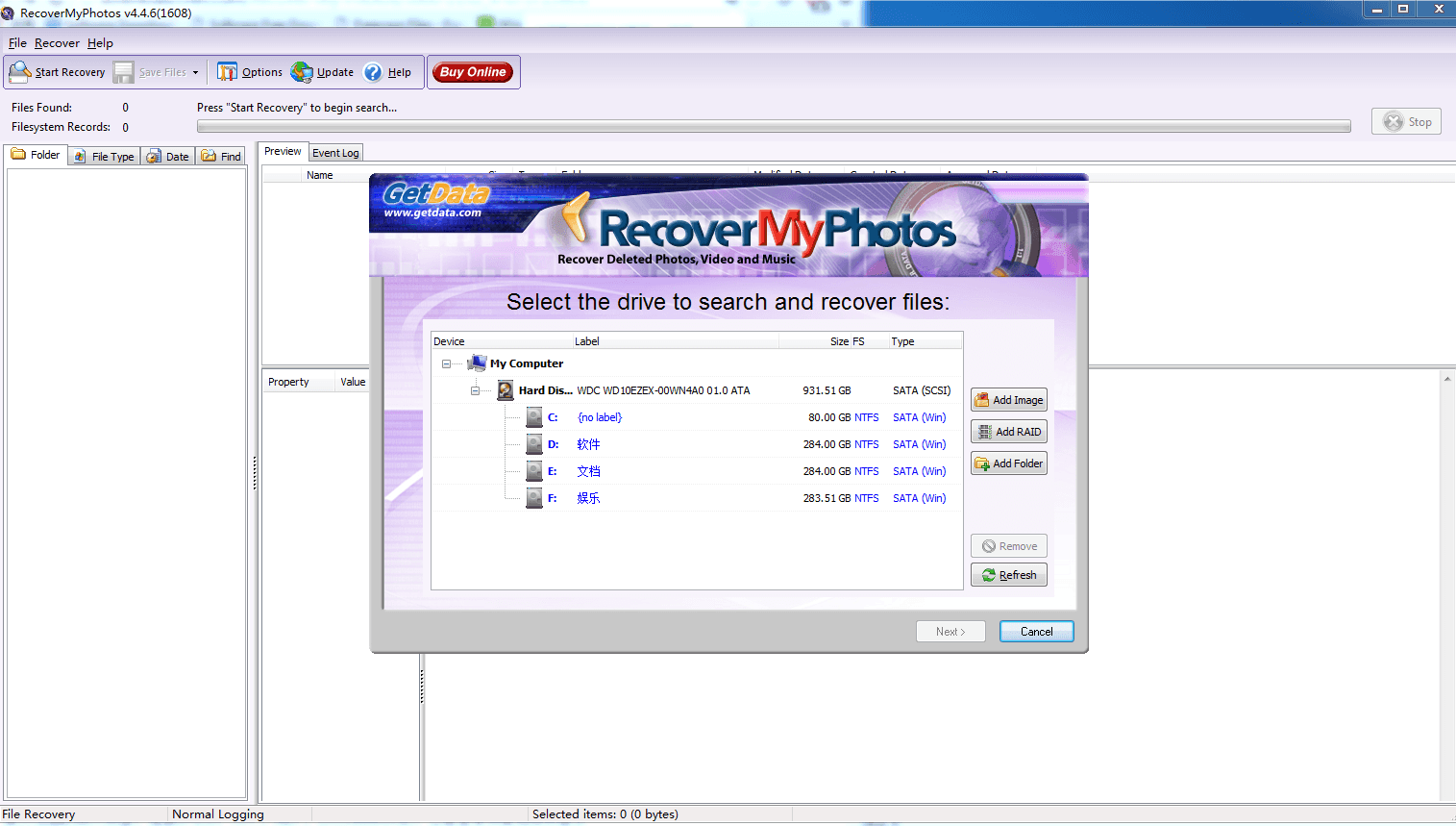Select drive F: labeled 娱乐

589,498
